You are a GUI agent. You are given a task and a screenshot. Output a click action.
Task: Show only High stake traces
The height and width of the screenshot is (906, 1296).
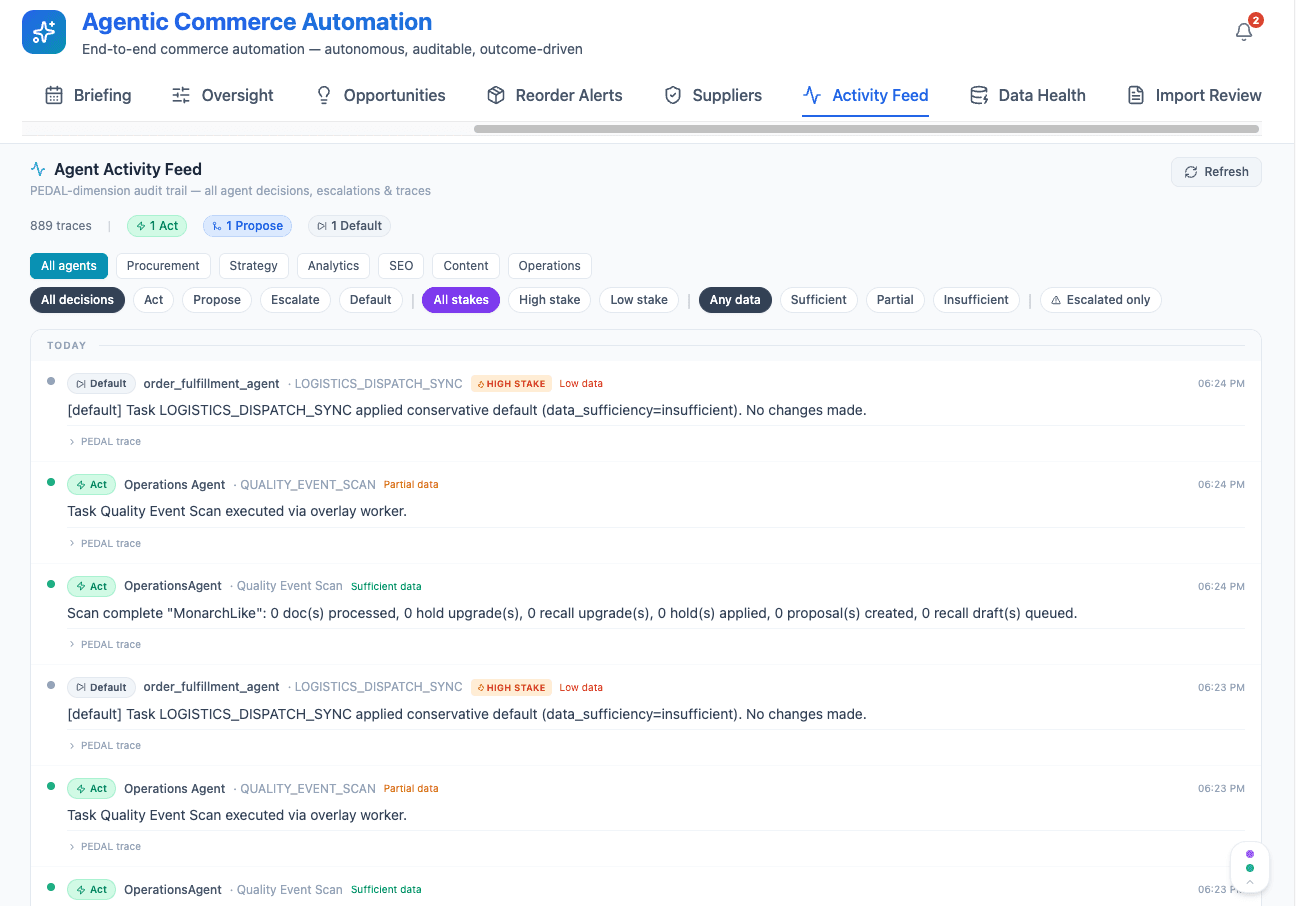tap(550, 300)
